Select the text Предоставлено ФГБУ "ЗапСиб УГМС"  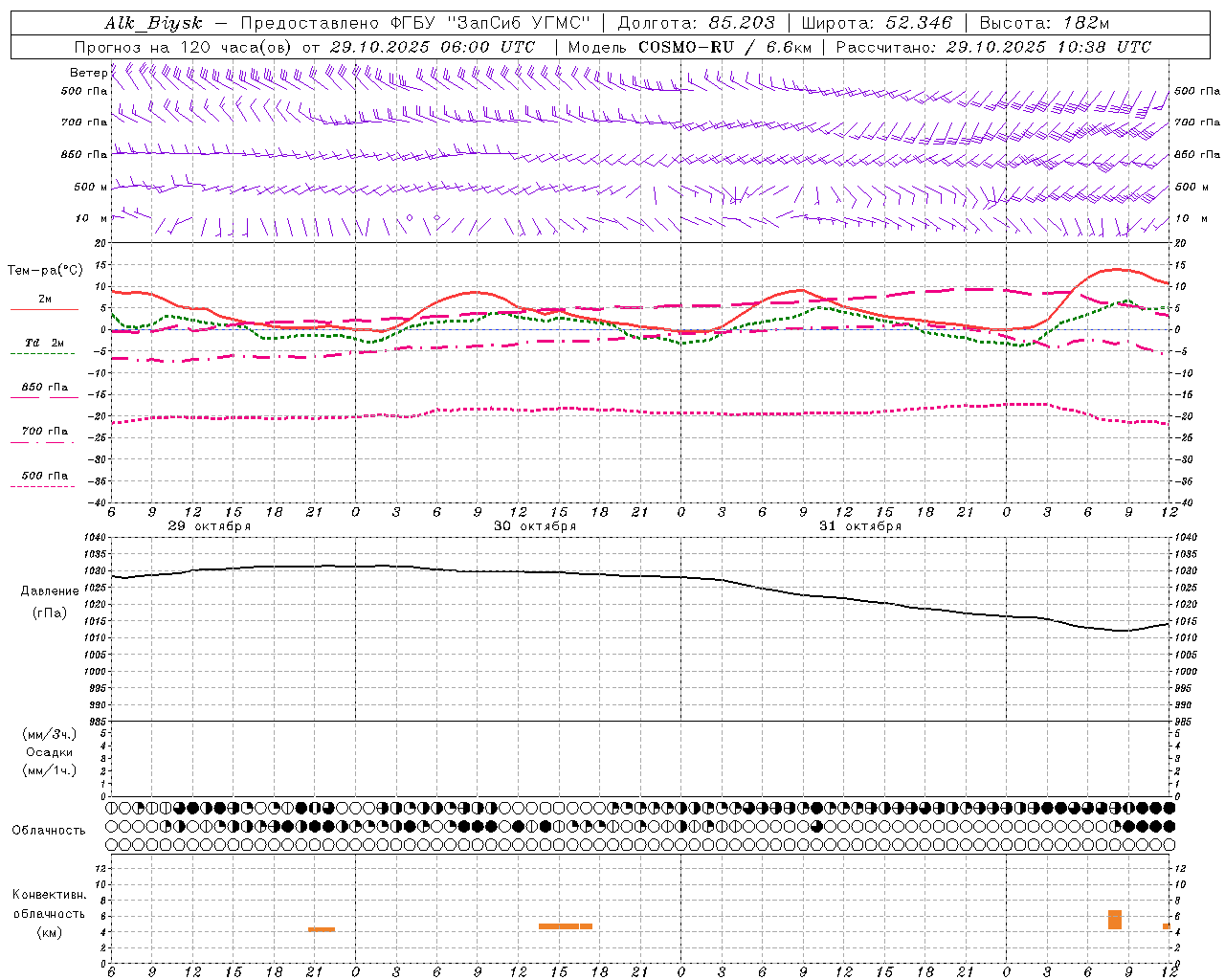415,23
